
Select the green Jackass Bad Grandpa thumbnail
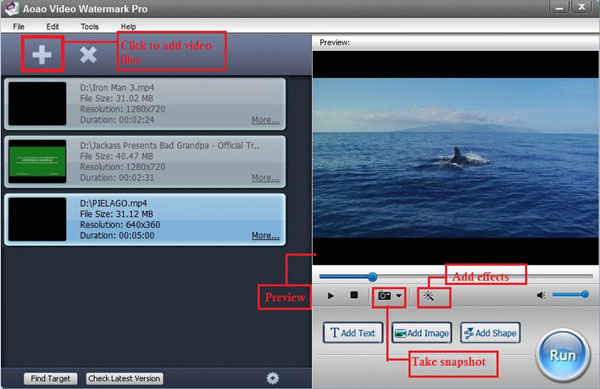pos(37,161)
